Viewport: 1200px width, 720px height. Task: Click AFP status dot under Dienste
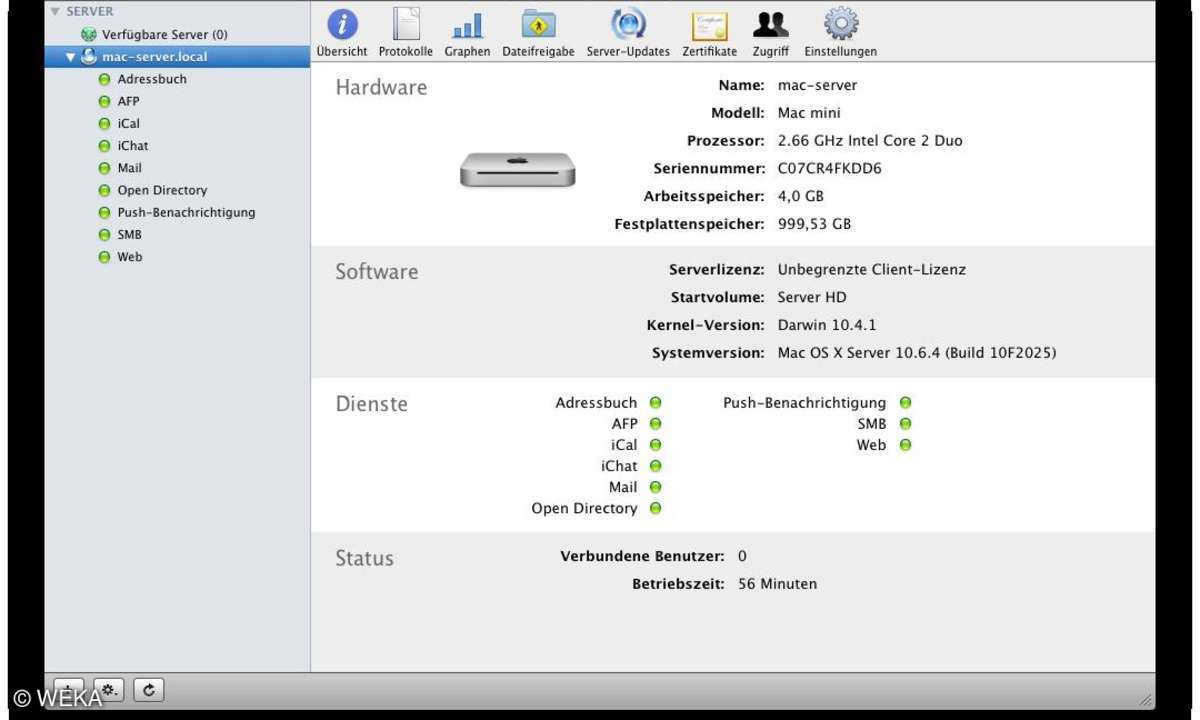tap(656, 424)
